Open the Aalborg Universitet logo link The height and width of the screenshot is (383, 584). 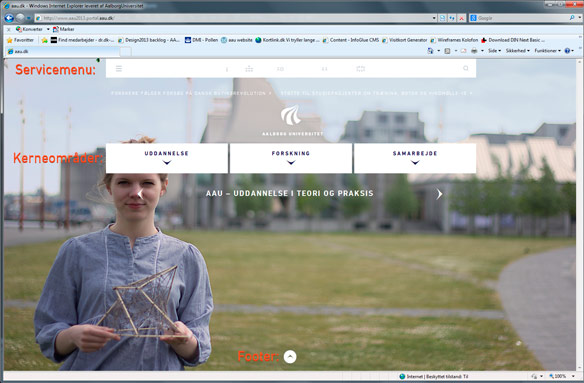[292, 120]
